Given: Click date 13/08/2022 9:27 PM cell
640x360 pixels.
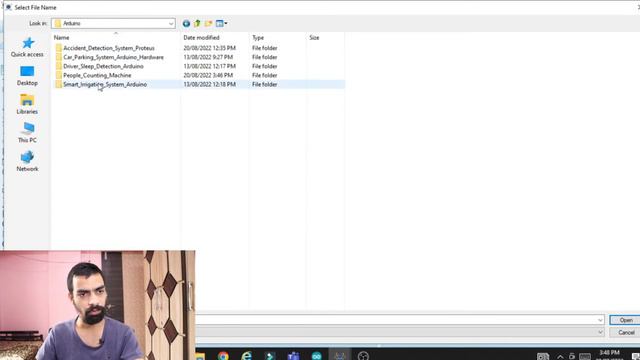Looking at the screenshot, I should click(x=208, y=57).
